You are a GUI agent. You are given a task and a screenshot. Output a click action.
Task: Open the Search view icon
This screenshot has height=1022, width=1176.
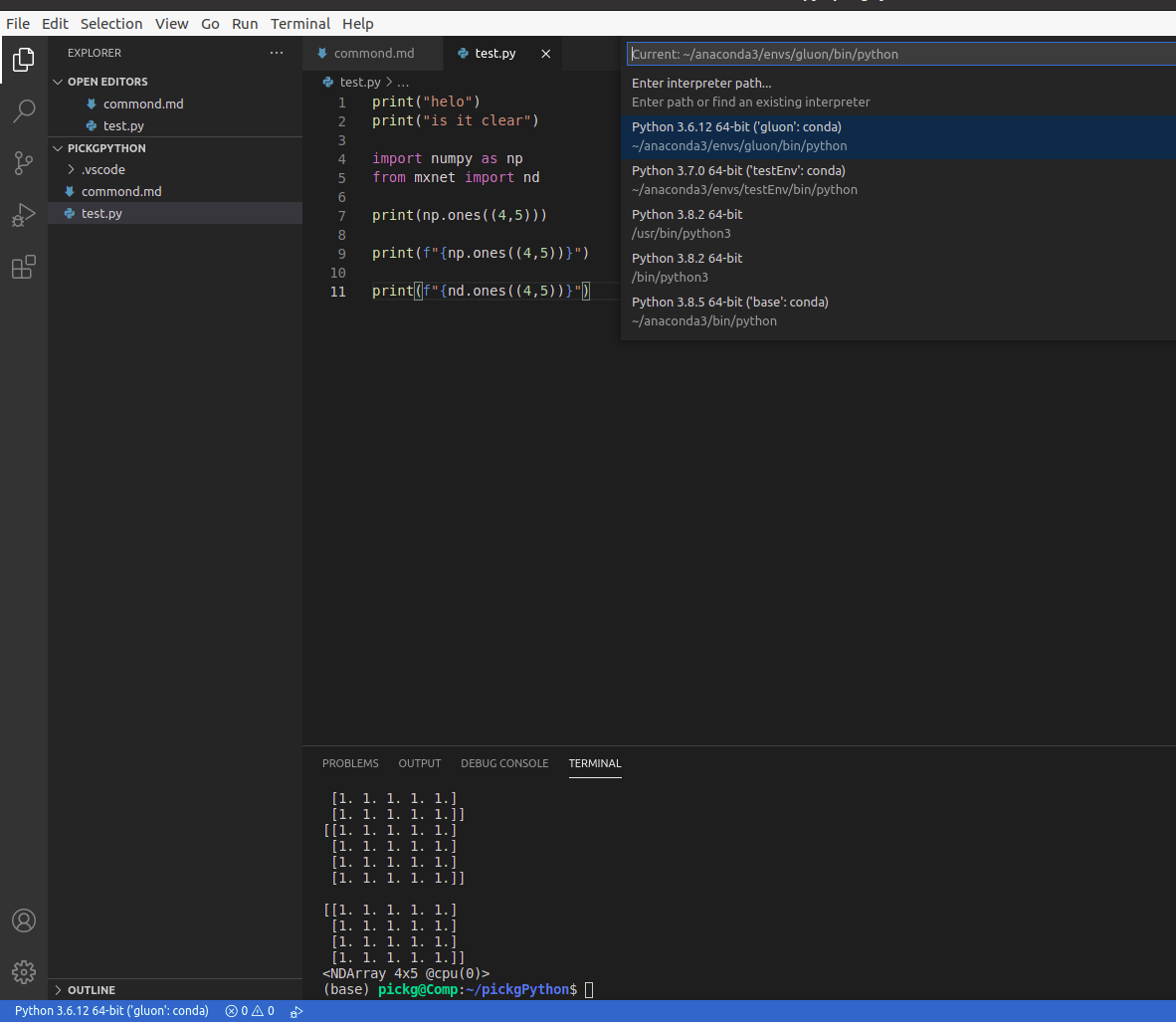pyautogui.click(x=23, y=111)
